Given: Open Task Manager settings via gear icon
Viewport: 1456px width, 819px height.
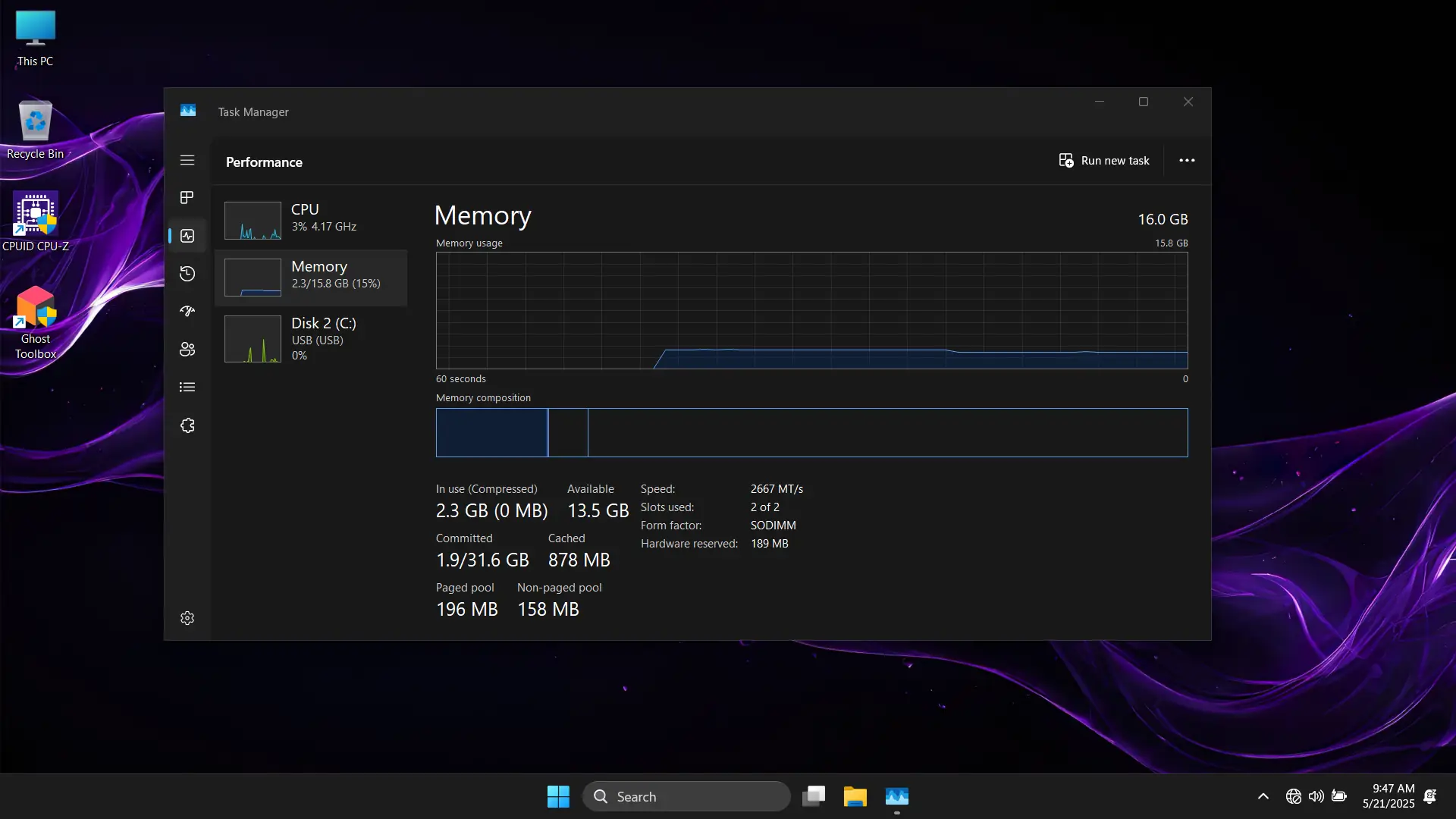Looking at the screenshot, I should click(x=187, y=618).
